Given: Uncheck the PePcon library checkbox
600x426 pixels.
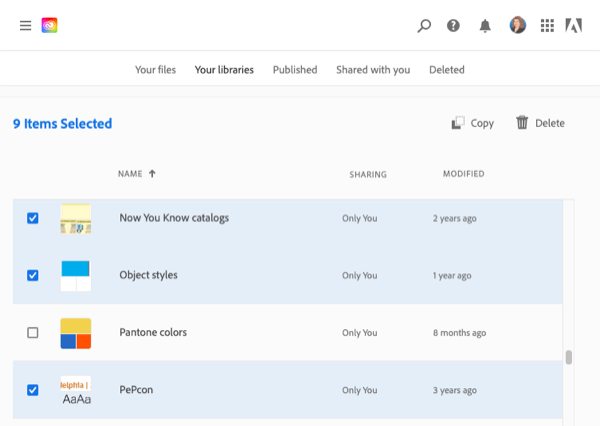Looking at the screenshot, I should (x=33, y=390).
